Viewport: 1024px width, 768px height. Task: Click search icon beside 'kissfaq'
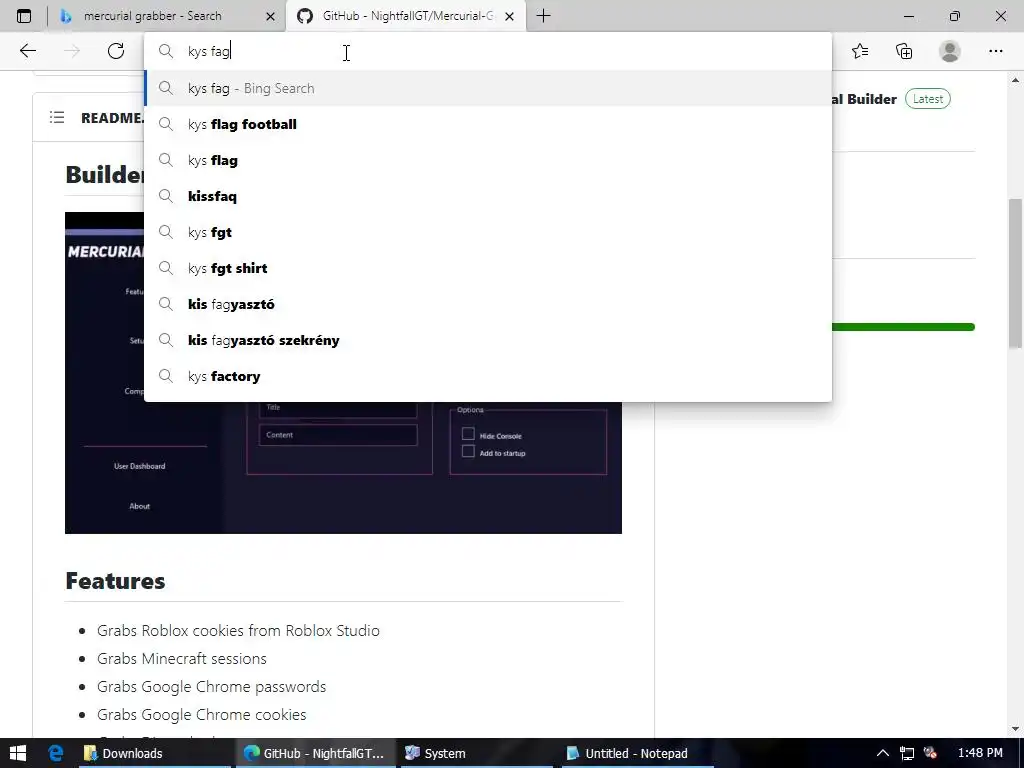(166, 196)
